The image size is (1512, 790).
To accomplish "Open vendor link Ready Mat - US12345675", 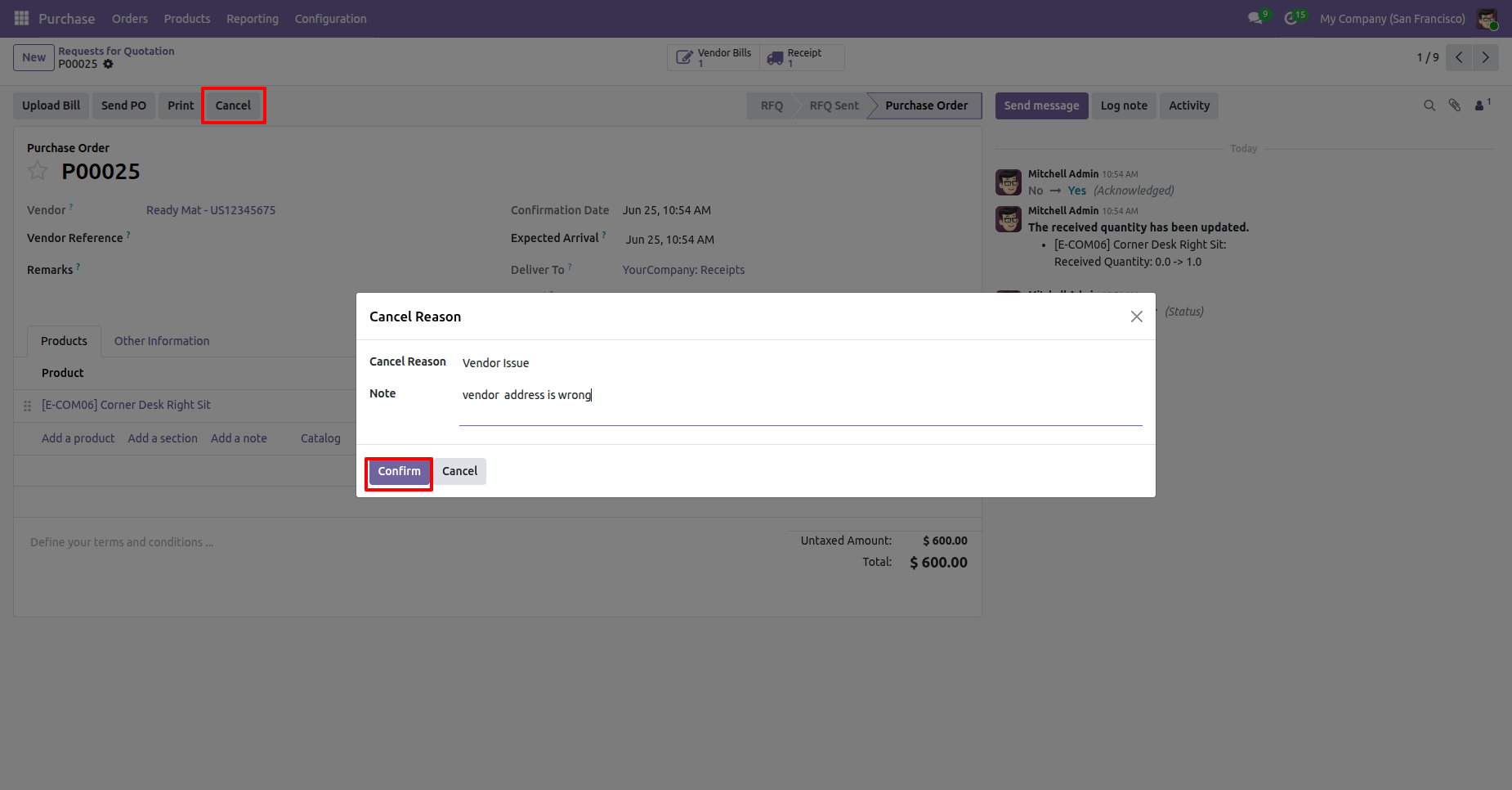I will 211,210.
